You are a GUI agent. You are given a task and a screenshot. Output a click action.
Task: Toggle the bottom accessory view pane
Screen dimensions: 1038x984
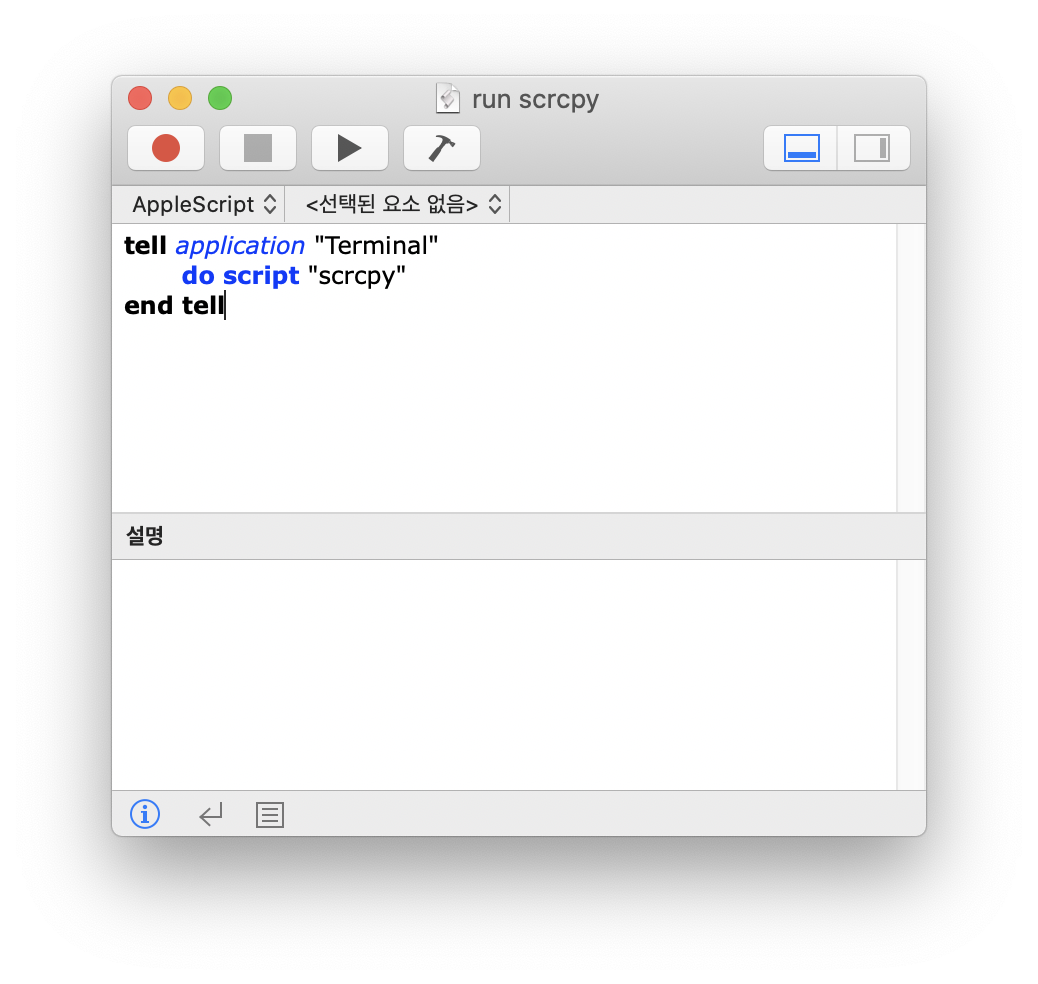coord(801,148)
